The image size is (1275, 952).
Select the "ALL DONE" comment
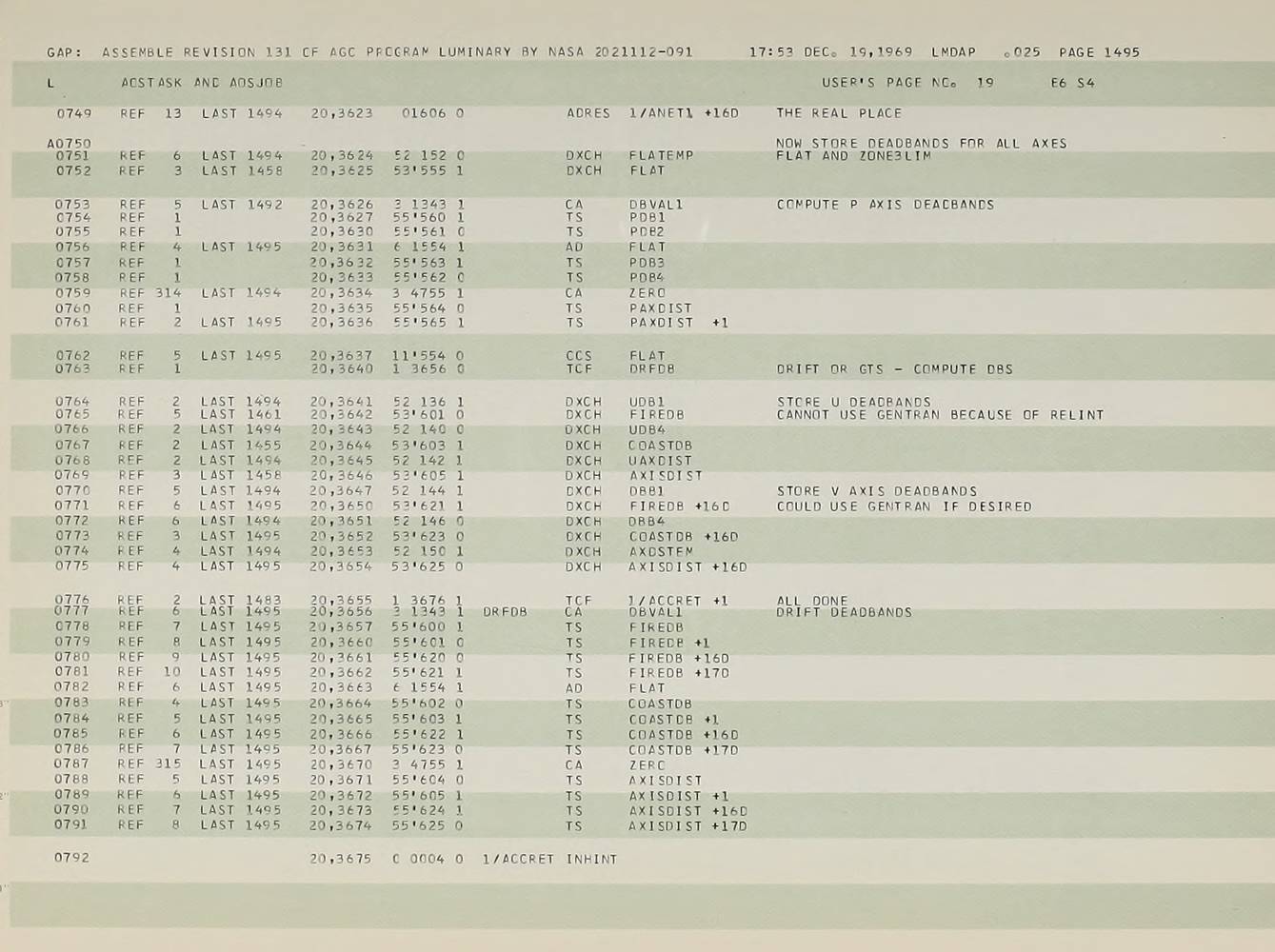tap(812, 601)
